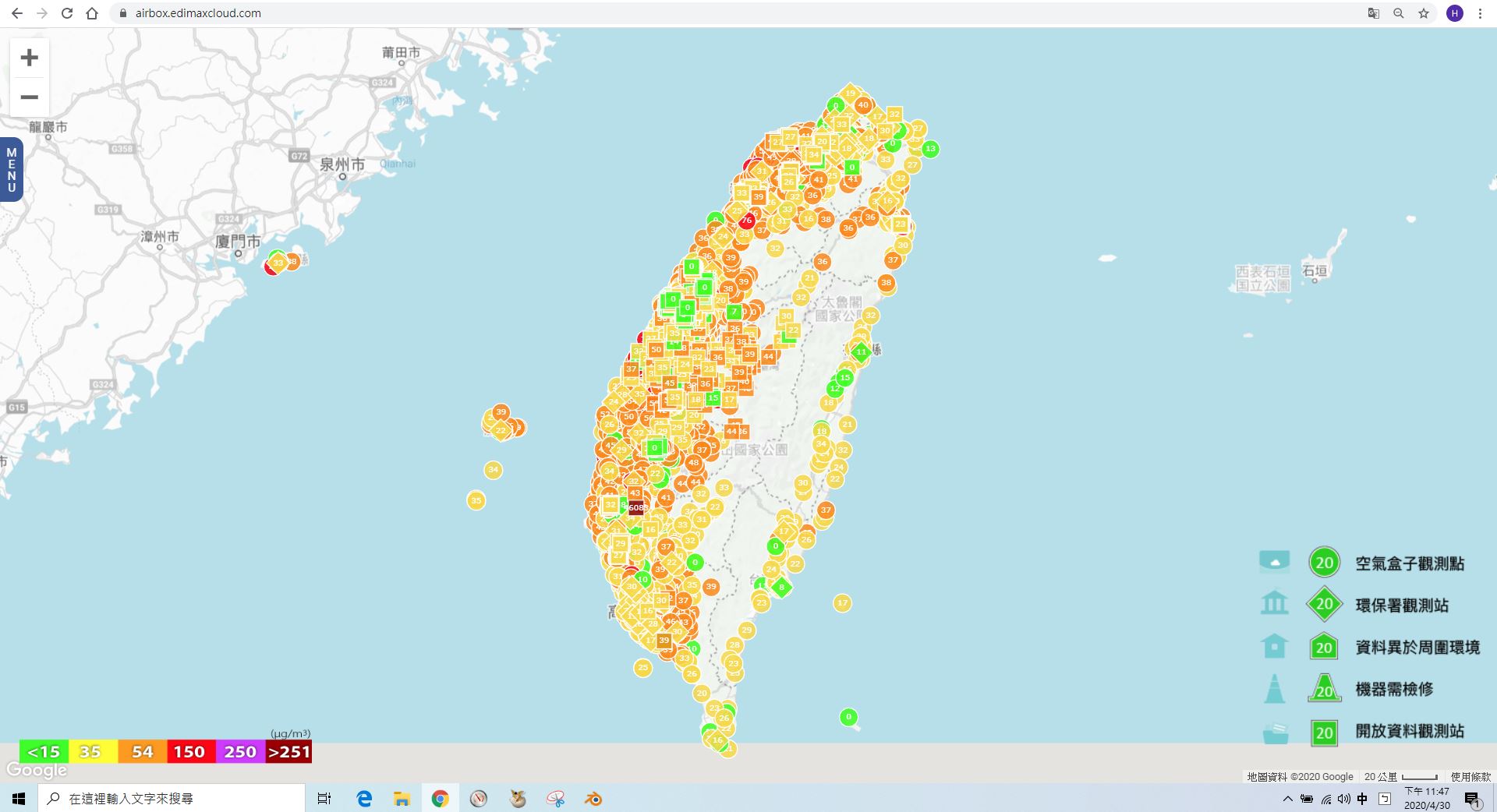Click the green circle 20 legend marker
The image size is (1497, 812).
click(1324, 562)
